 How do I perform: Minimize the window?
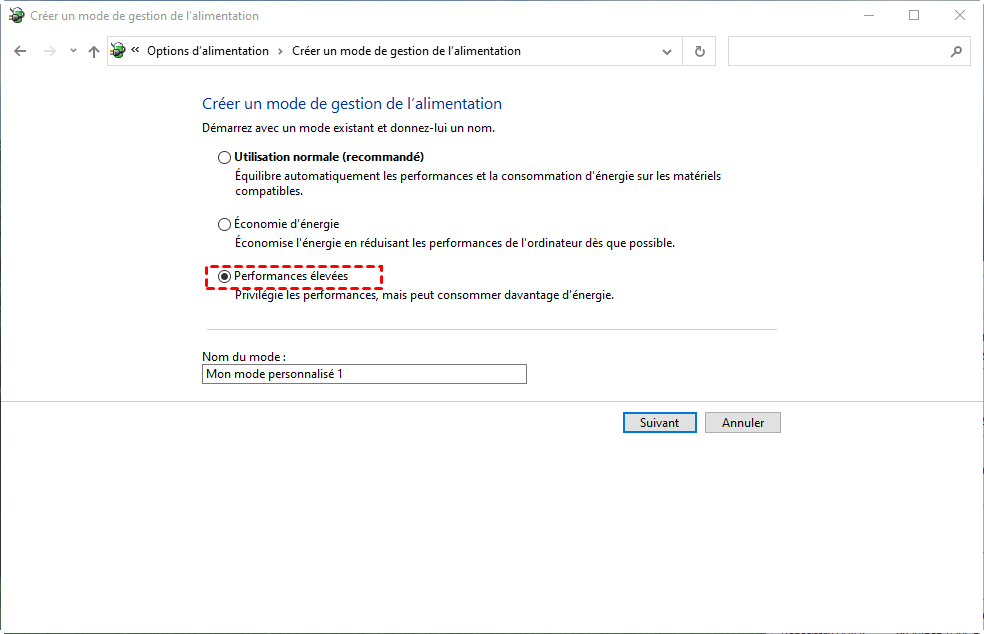(x=869, y=15)
